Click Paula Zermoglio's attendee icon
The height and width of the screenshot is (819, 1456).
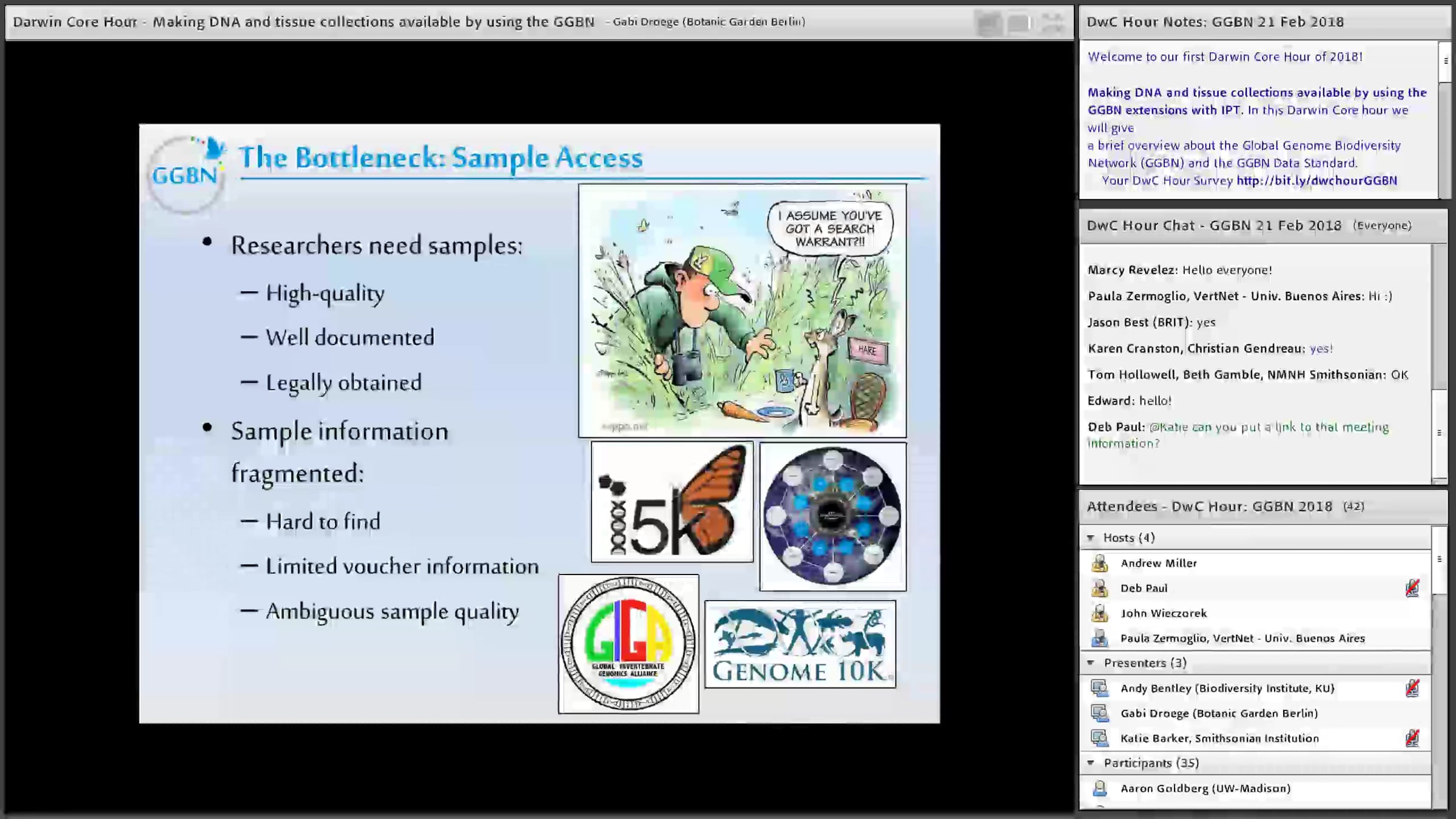coord(1099,638)
